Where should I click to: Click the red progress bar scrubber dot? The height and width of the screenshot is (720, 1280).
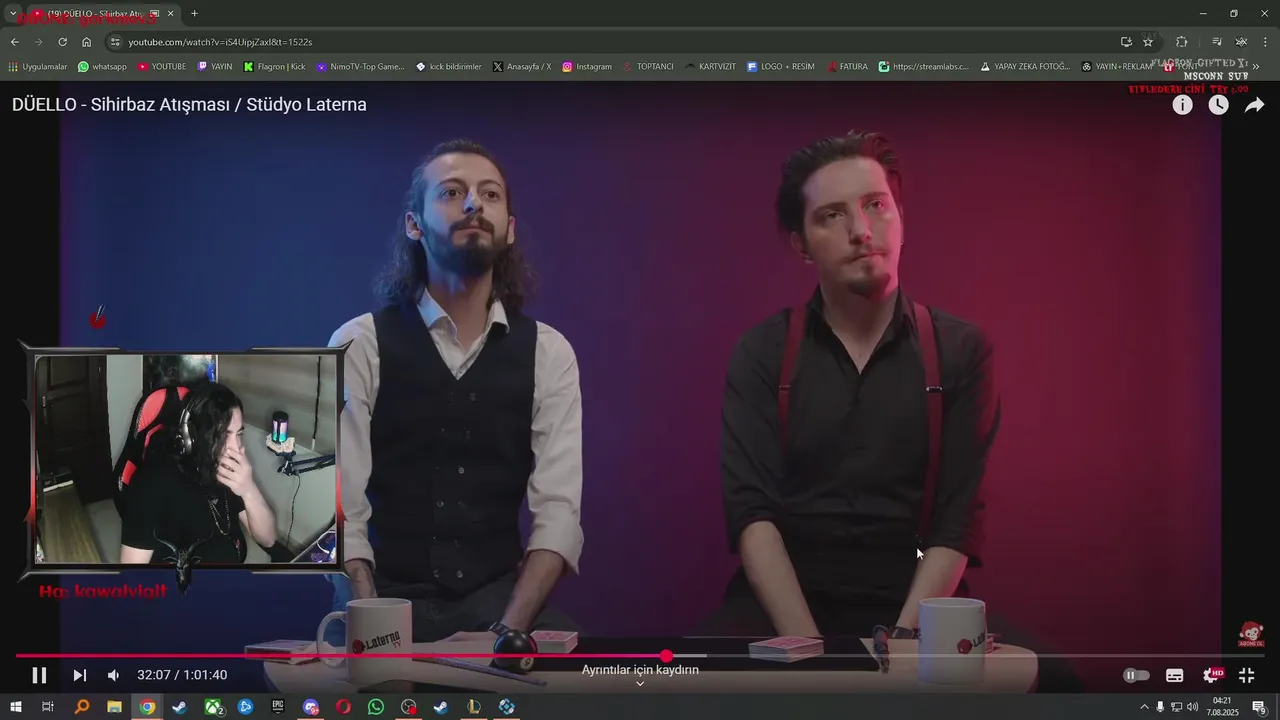click(667, 656)
